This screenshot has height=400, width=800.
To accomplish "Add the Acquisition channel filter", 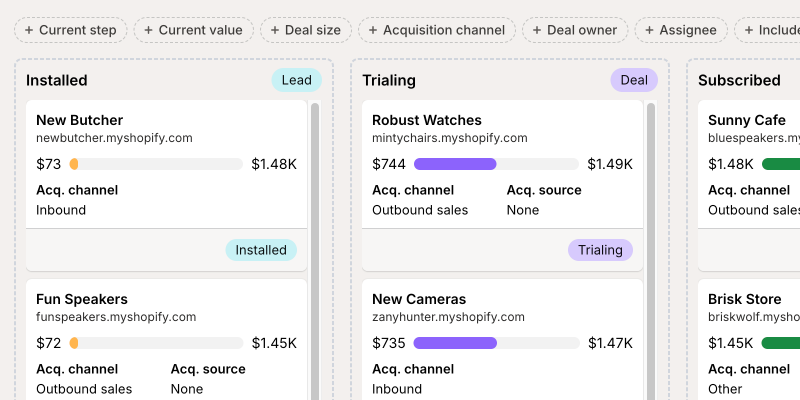I will point(437,30).
